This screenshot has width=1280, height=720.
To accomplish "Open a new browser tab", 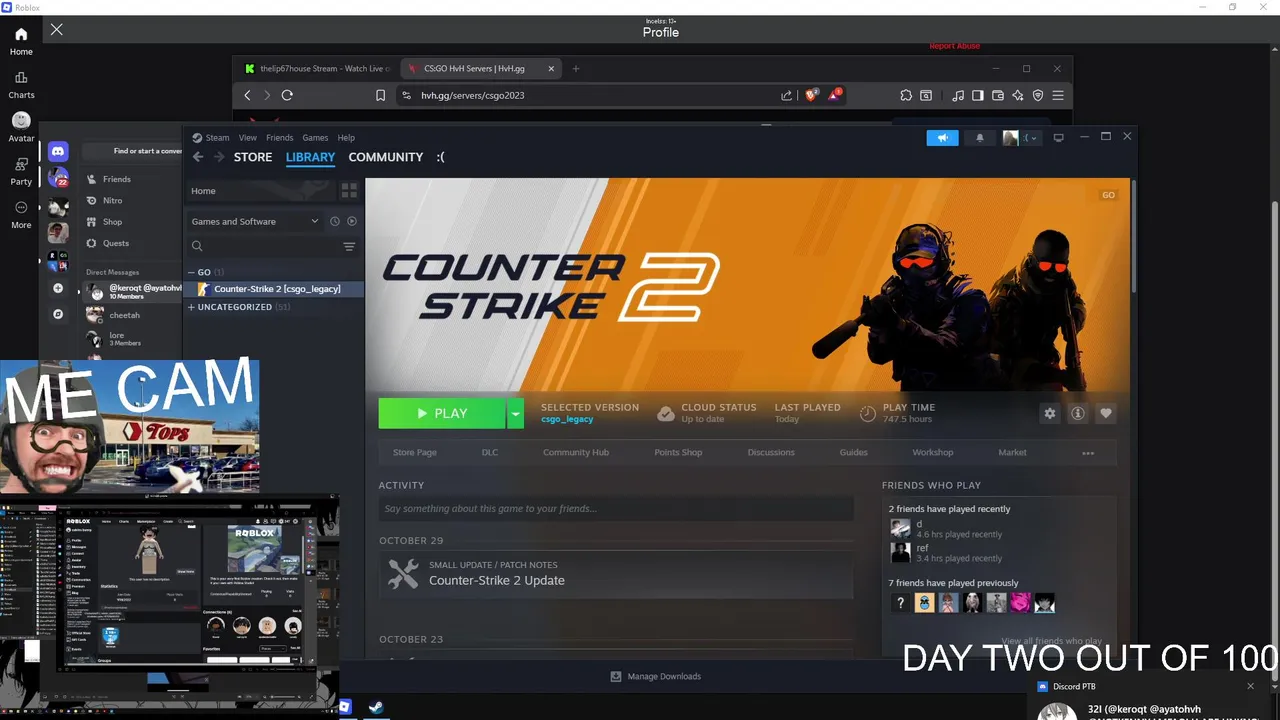I will tap(575, 69).
